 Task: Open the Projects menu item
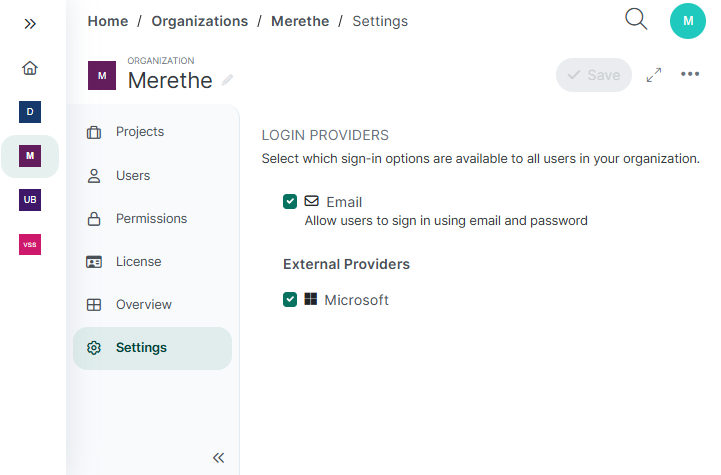coord(153,132)
